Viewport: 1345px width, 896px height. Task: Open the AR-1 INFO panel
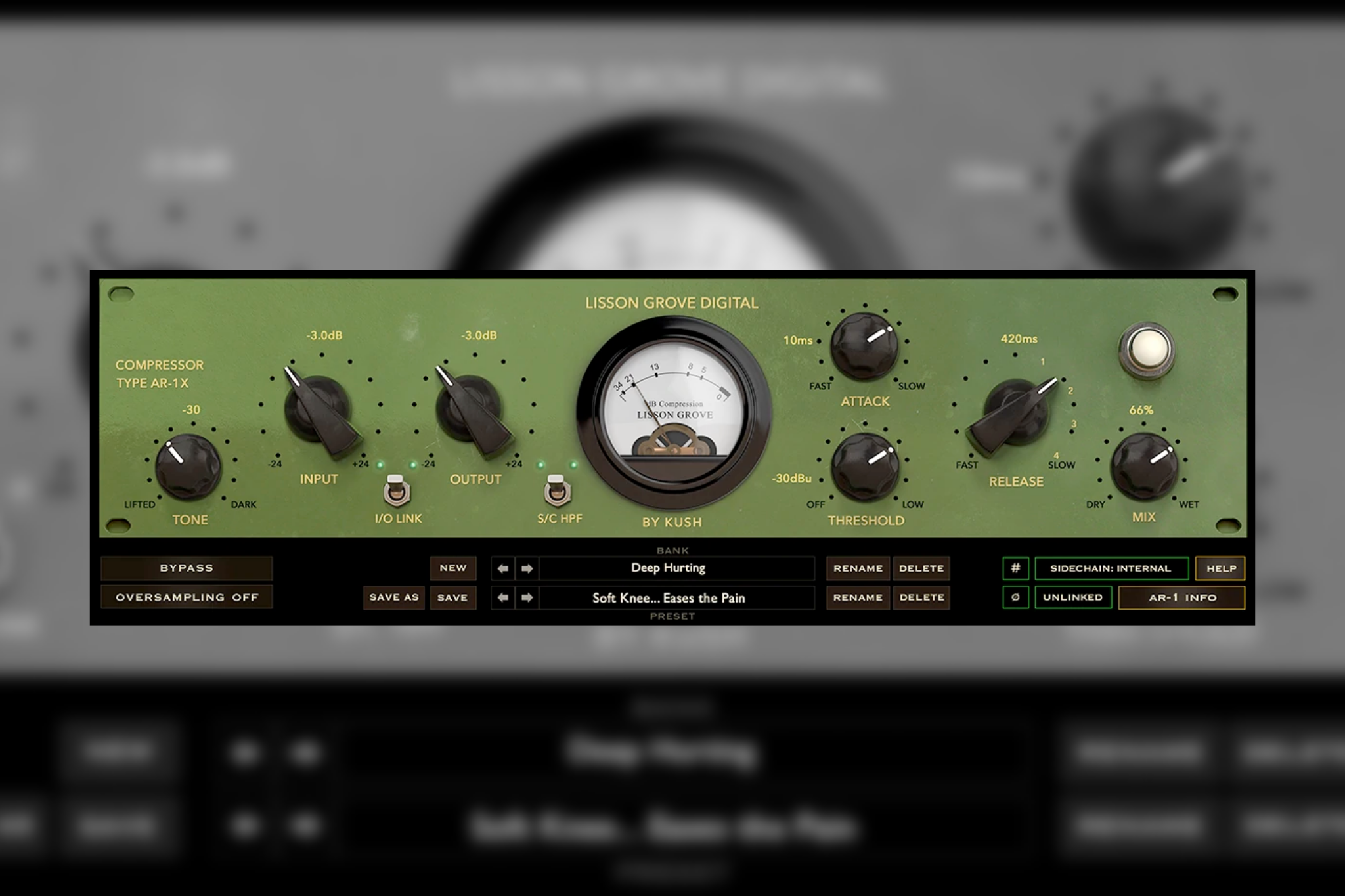[1181, 597]
